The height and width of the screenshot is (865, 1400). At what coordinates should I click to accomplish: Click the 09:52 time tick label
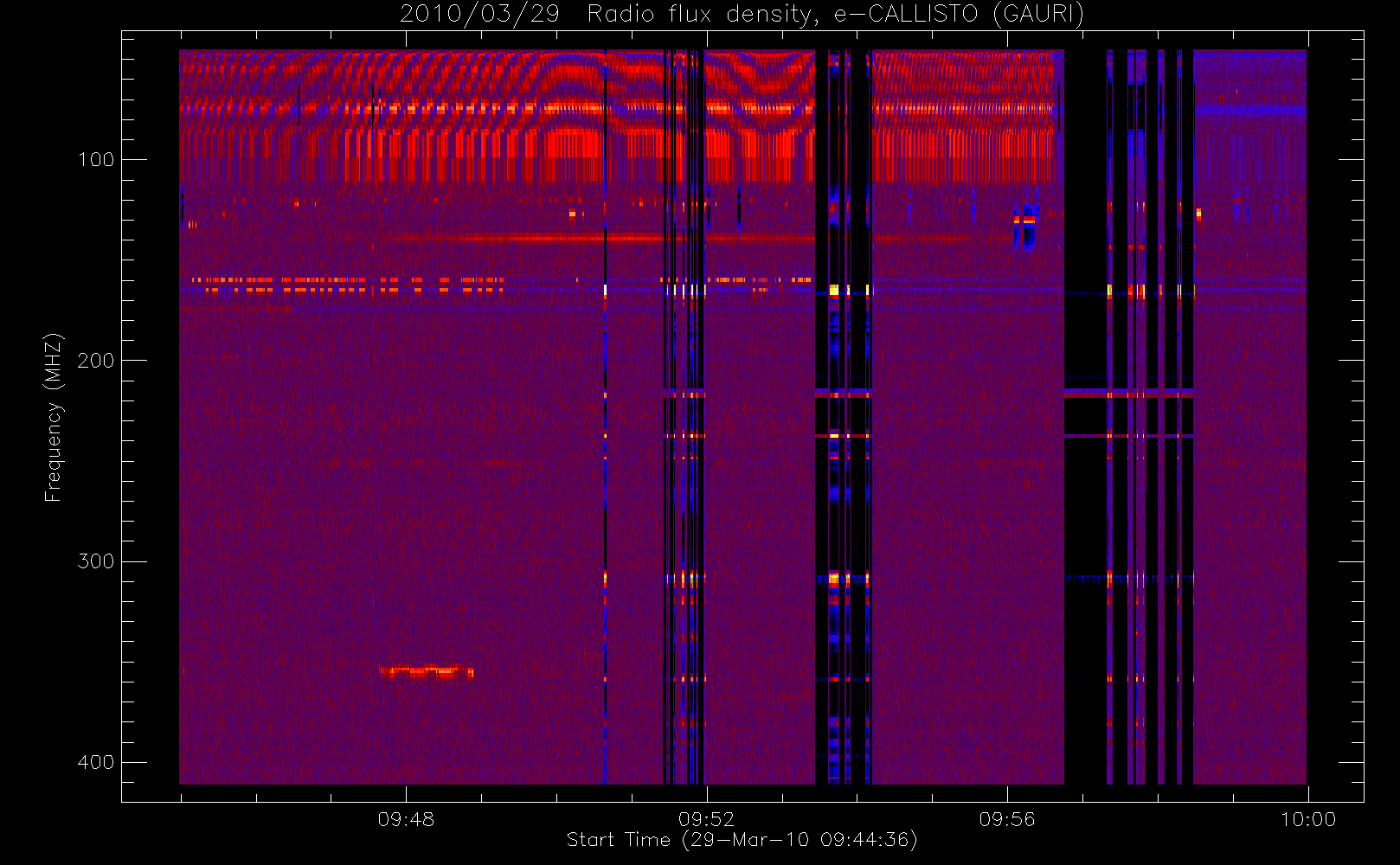tap(706, 819)
